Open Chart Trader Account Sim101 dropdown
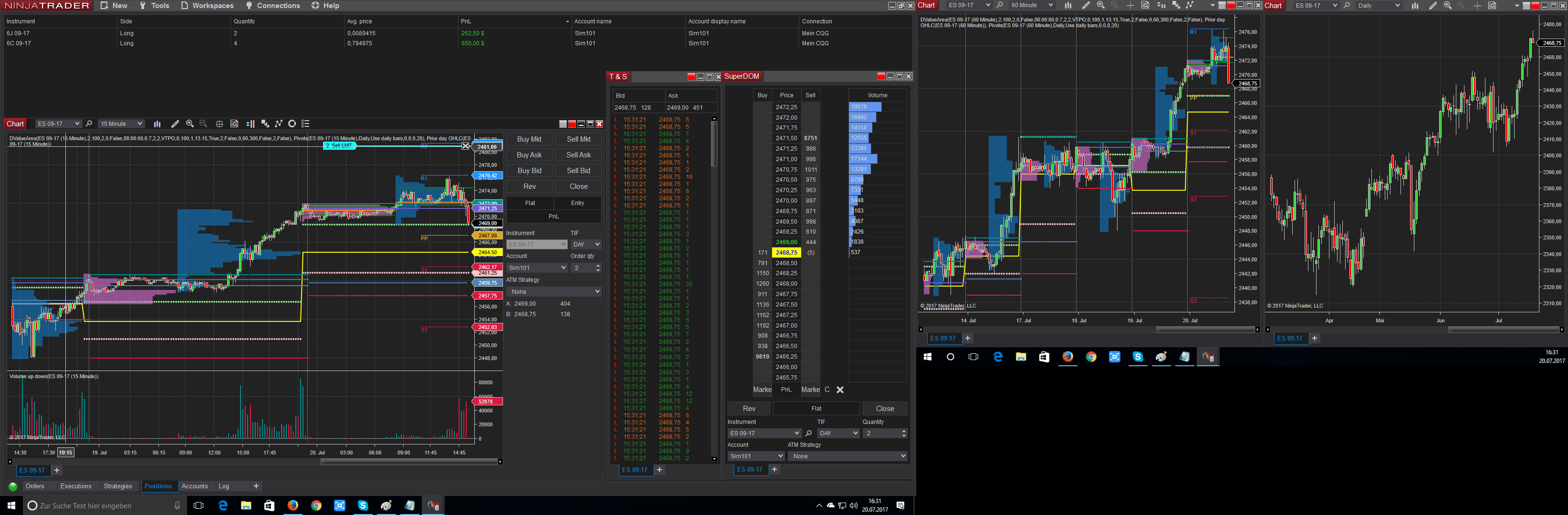Viewport: 1568px width, 515px height. pyautogui.click(x=537, y=268)
